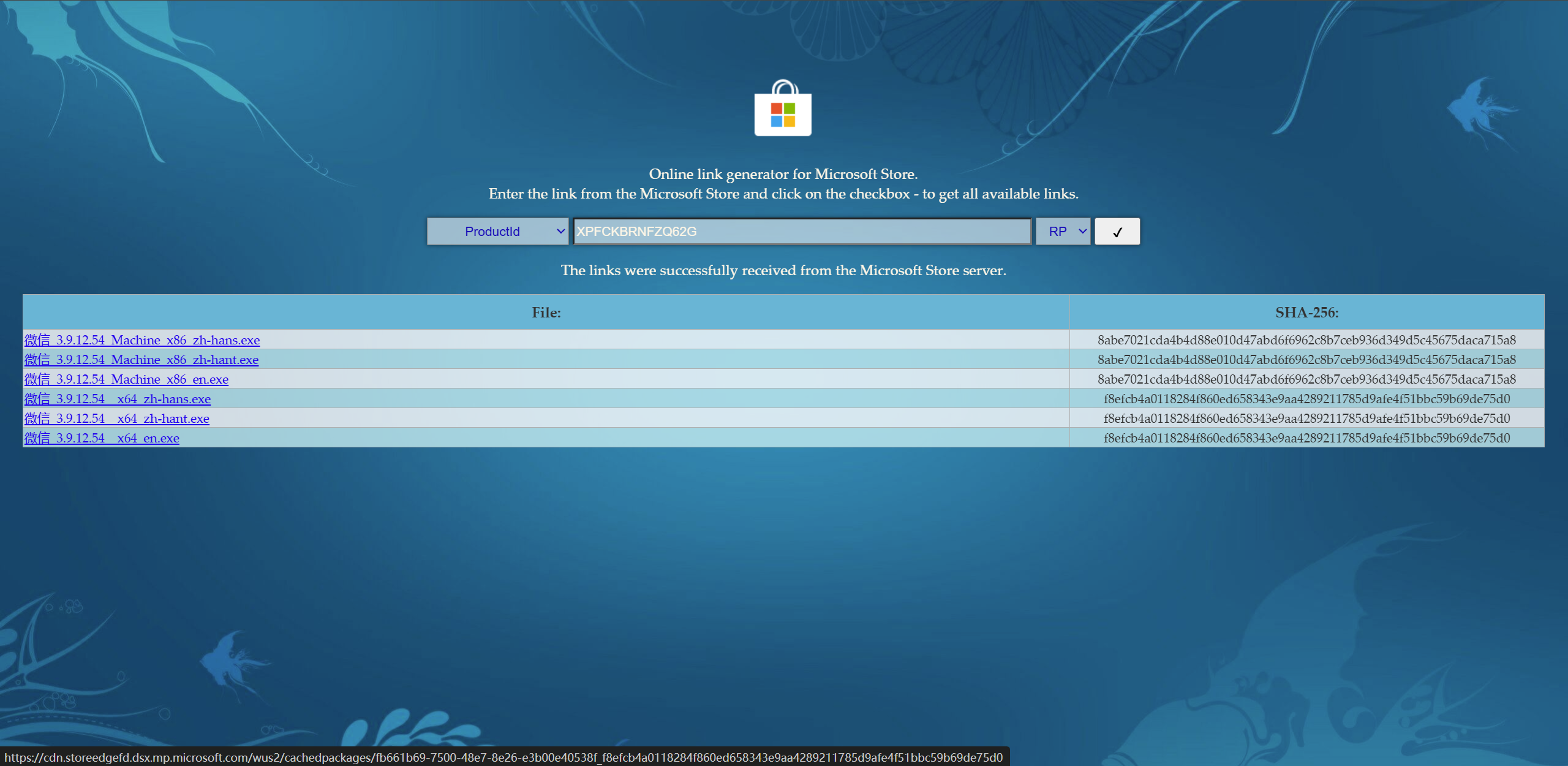Click the Microsoft Store bag logo
Screen dimensions: 1568x766
tap(783, 108)
